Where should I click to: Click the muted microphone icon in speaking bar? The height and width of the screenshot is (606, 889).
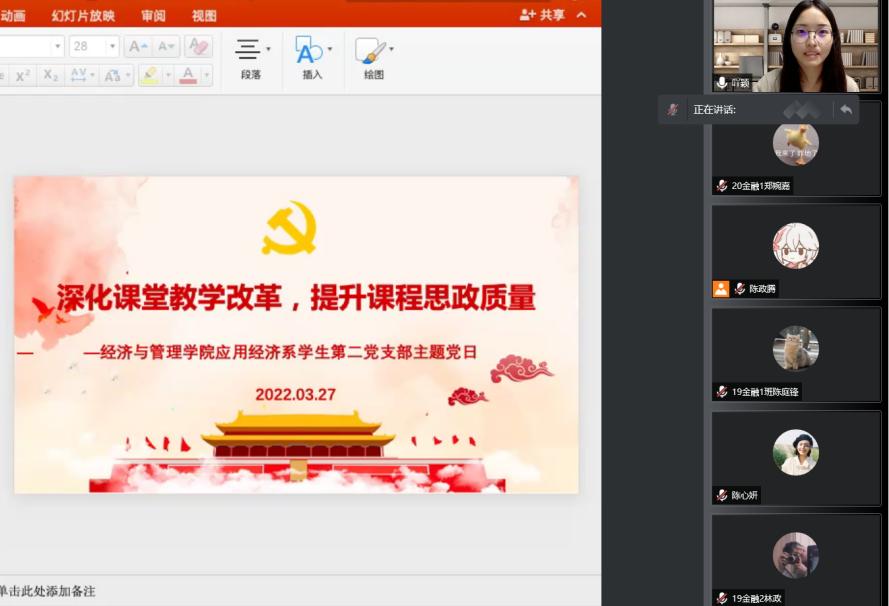point(673,109)
